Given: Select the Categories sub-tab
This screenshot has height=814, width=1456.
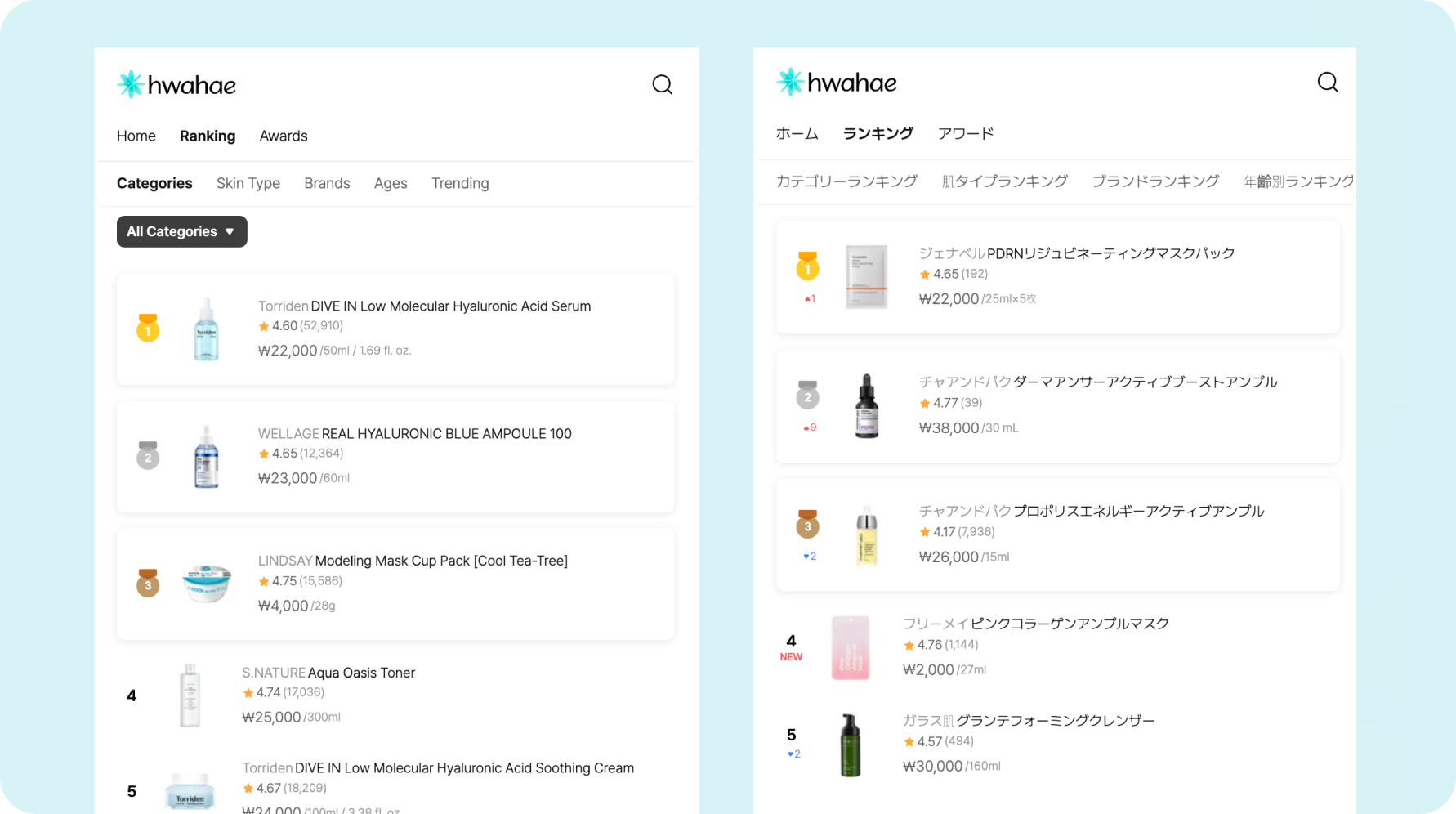Looking at the screenshot, I should [154, 183].
